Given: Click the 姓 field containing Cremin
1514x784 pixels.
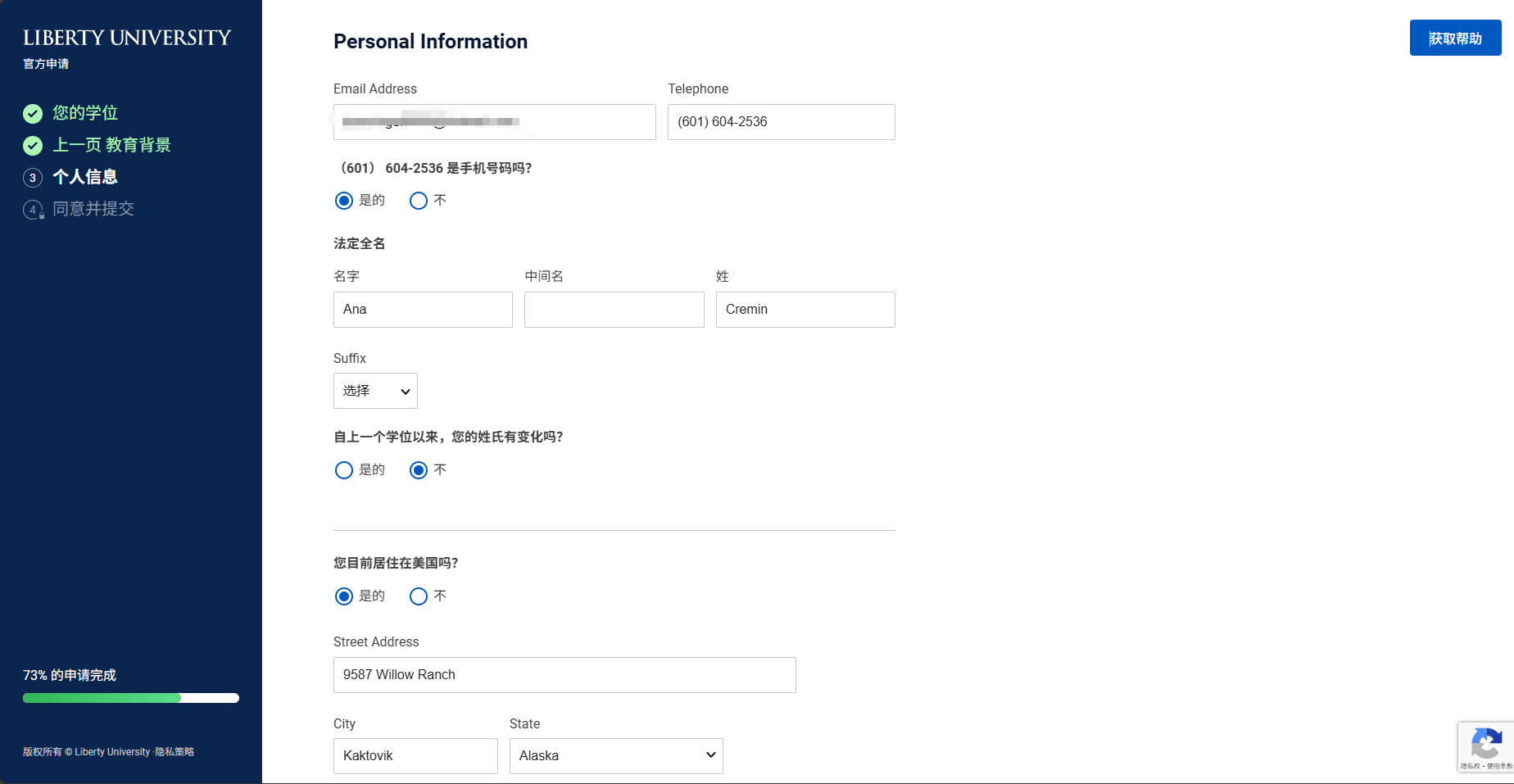Looking at the screenshot, I should (x=805, y=310).
